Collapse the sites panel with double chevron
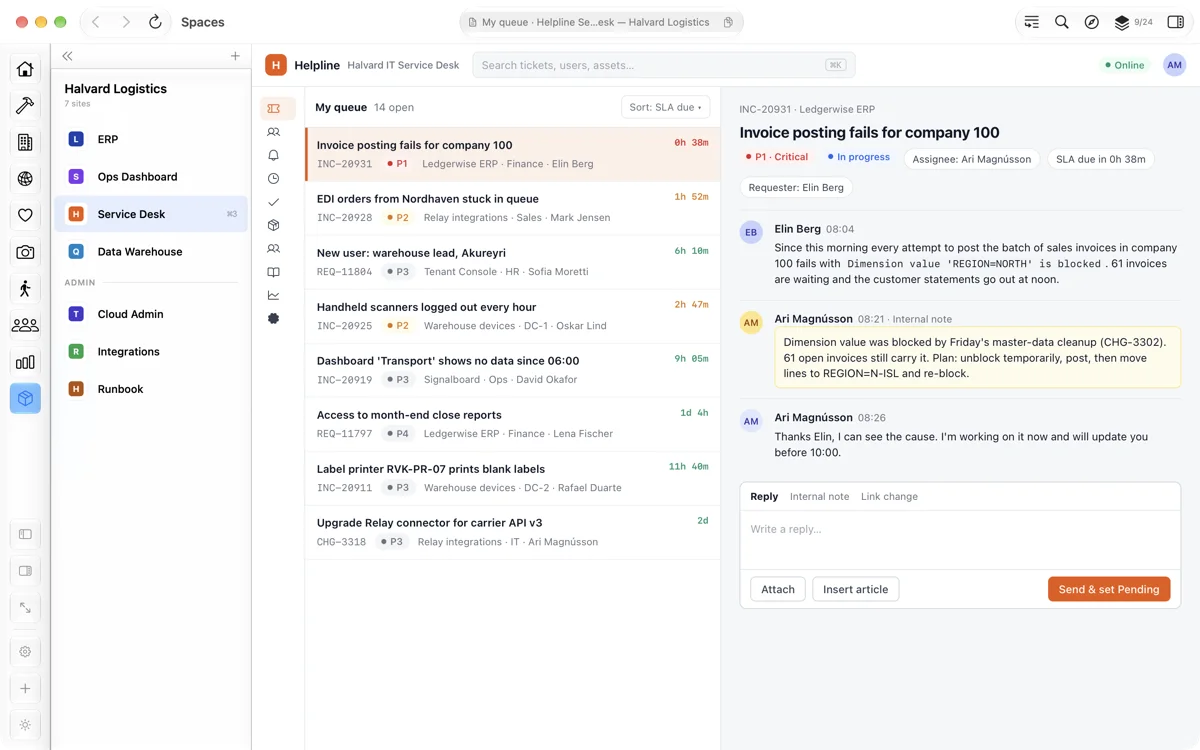1200x750 pixels. (67, 56)
